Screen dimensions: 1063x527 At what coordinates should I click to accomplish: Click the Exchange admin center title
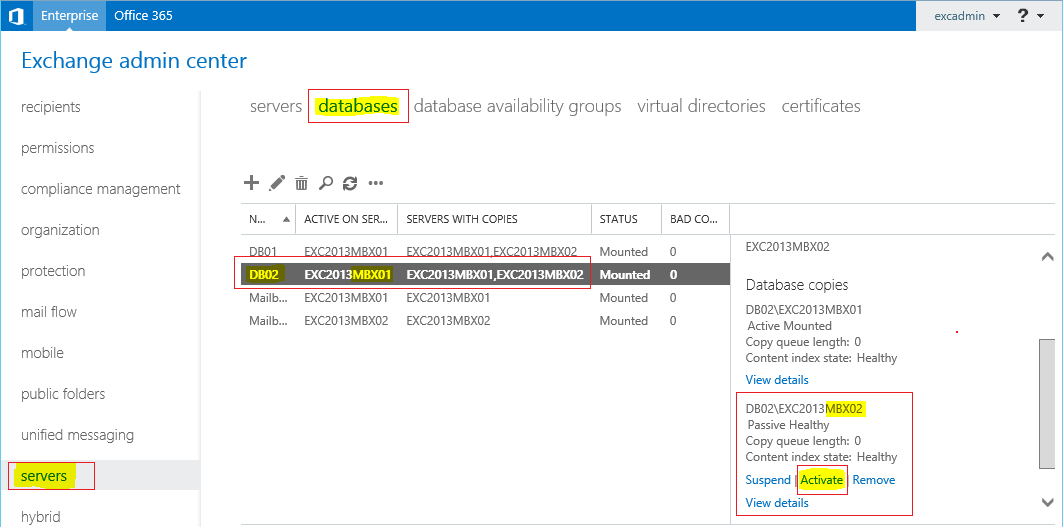pyautogui.click(x=134, y=61)
